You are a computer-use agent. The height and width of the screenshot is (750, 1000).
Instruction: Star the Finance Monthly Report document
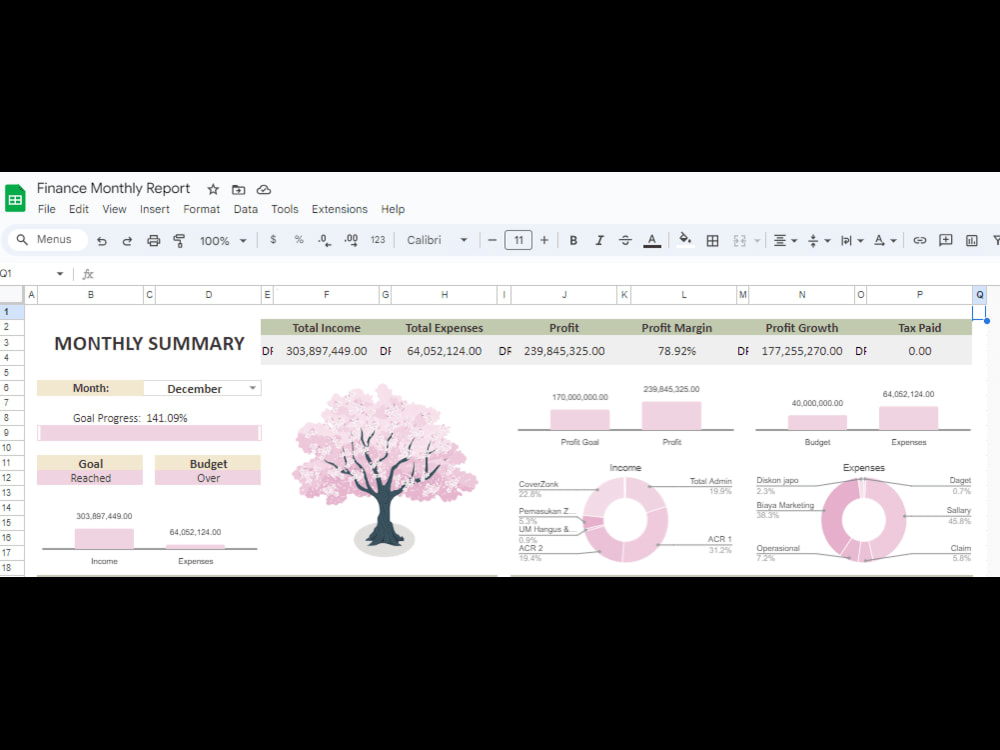[x=213, y=189]
